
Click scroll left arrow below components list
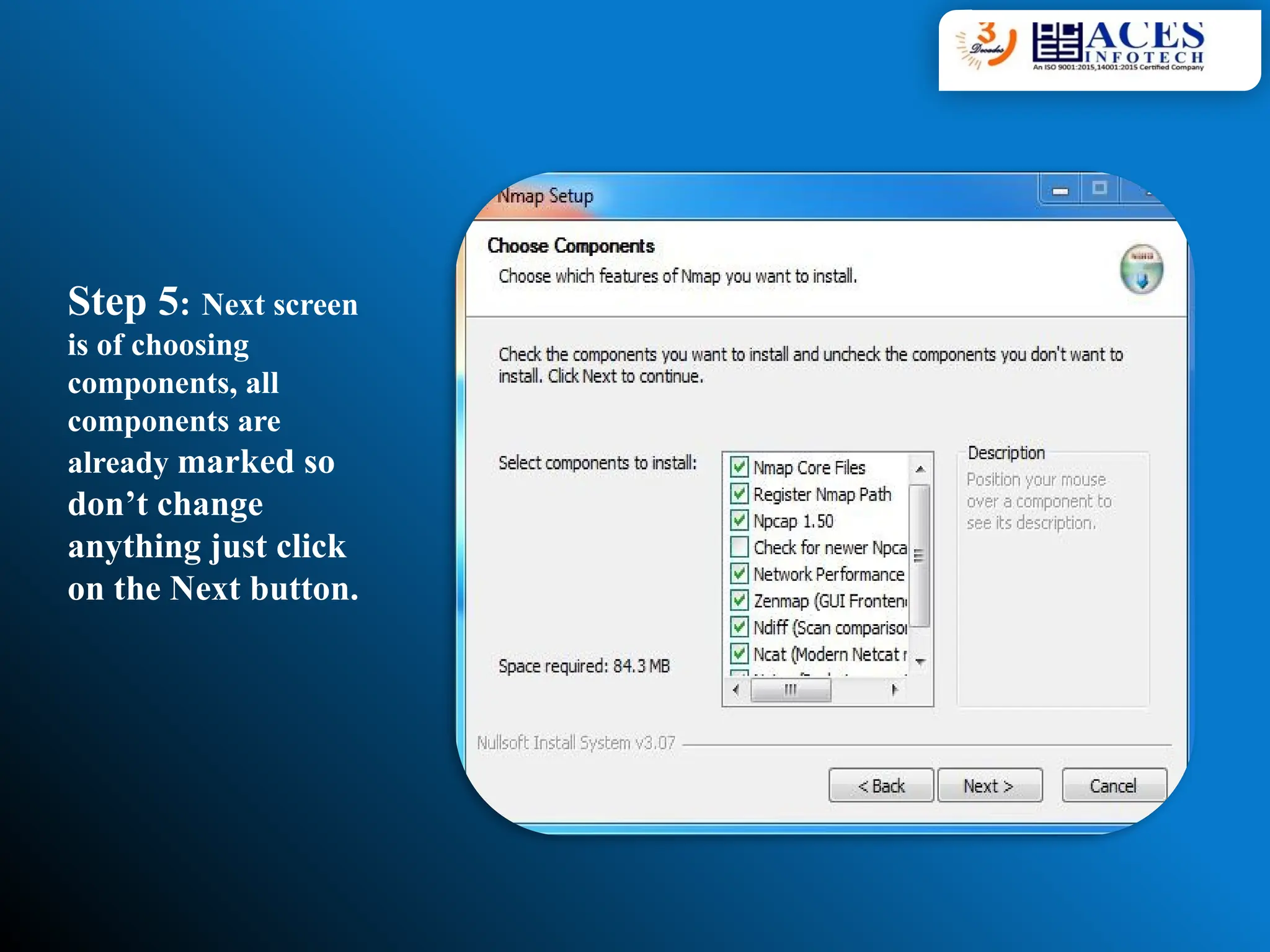[736, 690]
